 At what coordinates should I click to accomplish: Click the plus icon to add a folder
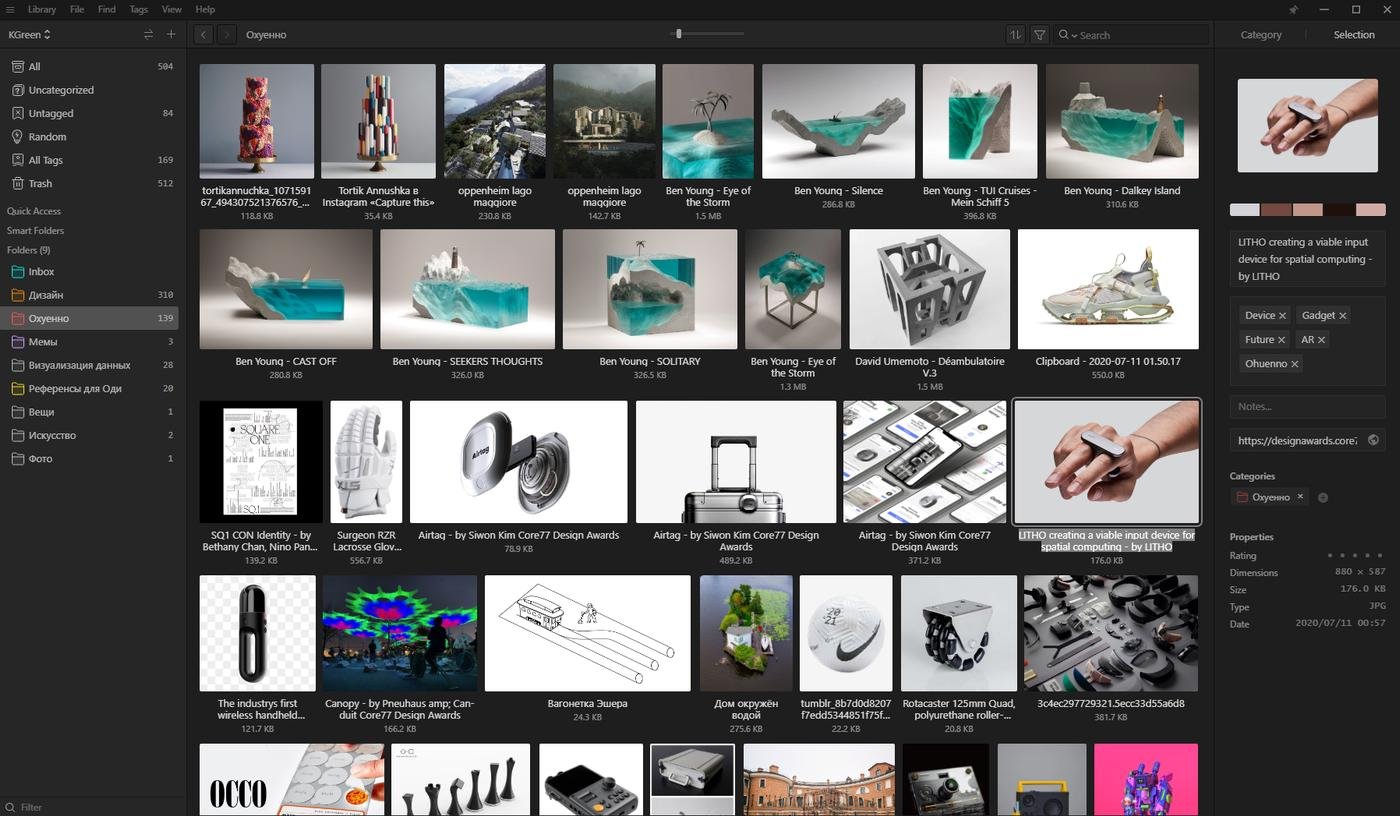pos(171,34)
